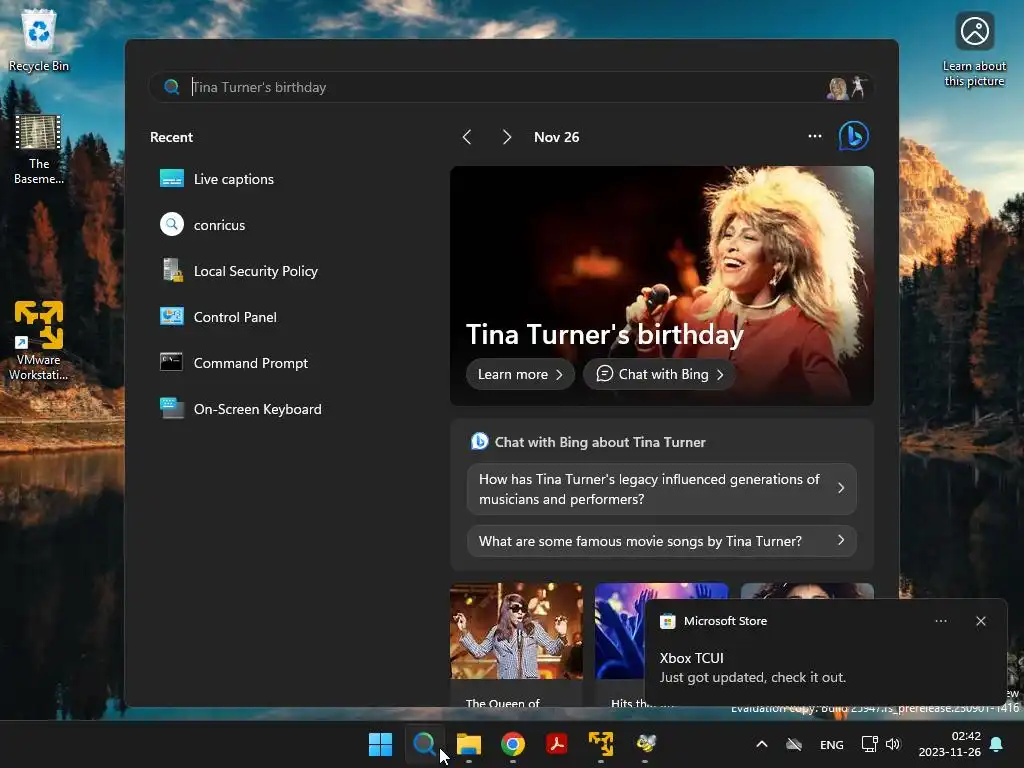Open Tina Turner legacy question suggestion
Viewport: 1024px width, 768px height.
point(662,489)
